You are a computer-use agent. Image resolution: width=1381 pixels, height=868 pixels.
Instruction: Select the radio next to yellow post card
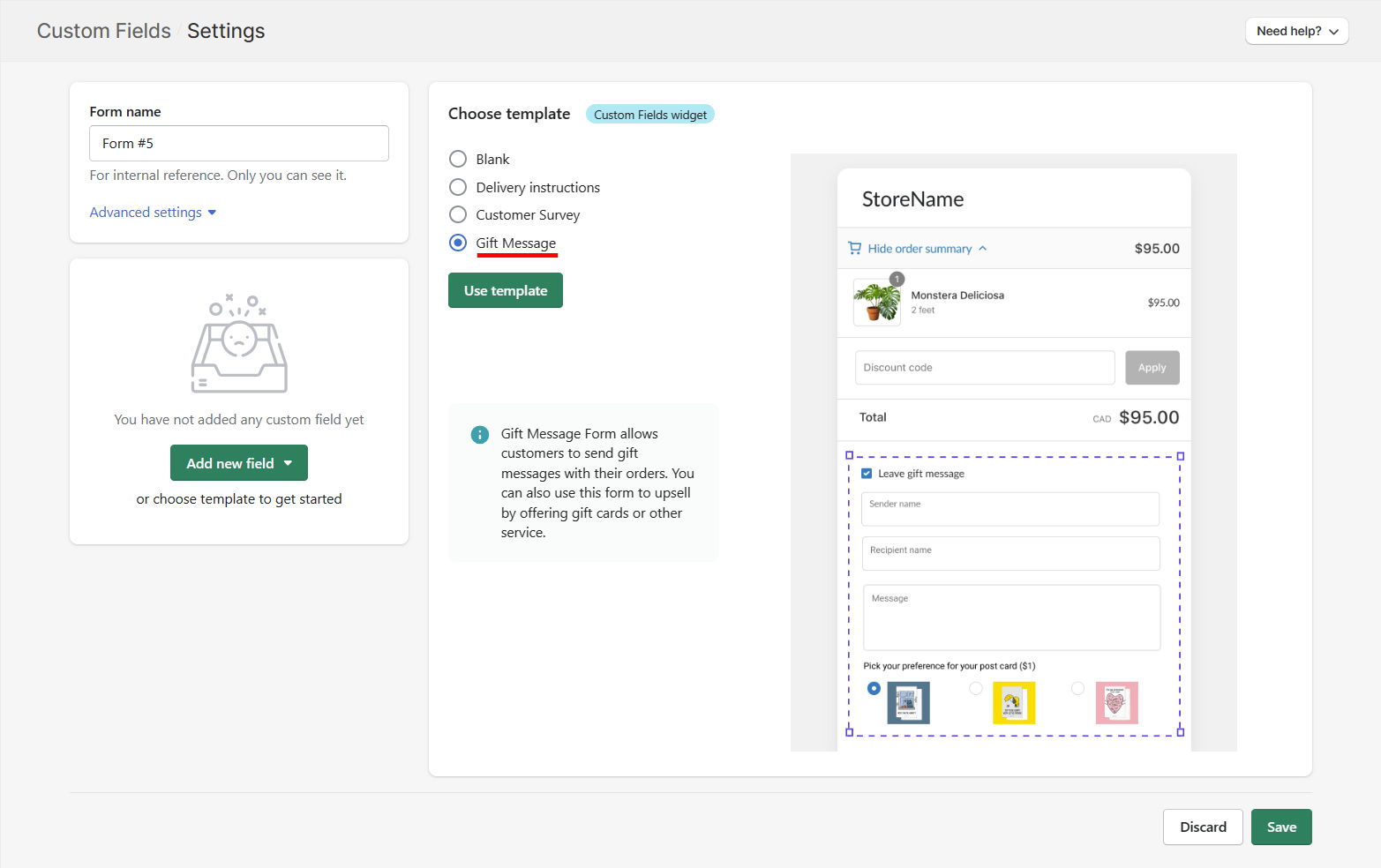pos(976,688)
